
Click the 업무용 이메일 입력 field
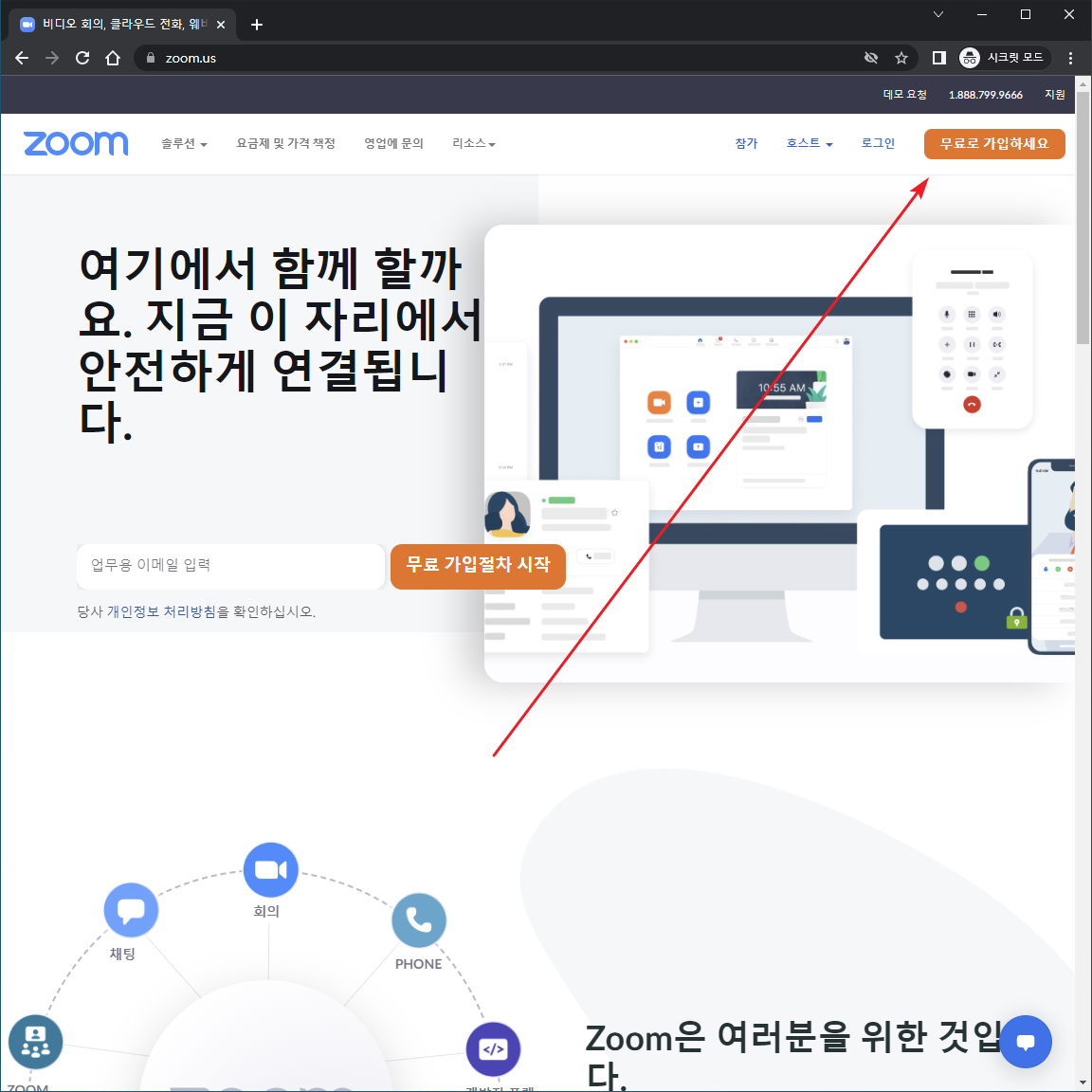point(230,566)
